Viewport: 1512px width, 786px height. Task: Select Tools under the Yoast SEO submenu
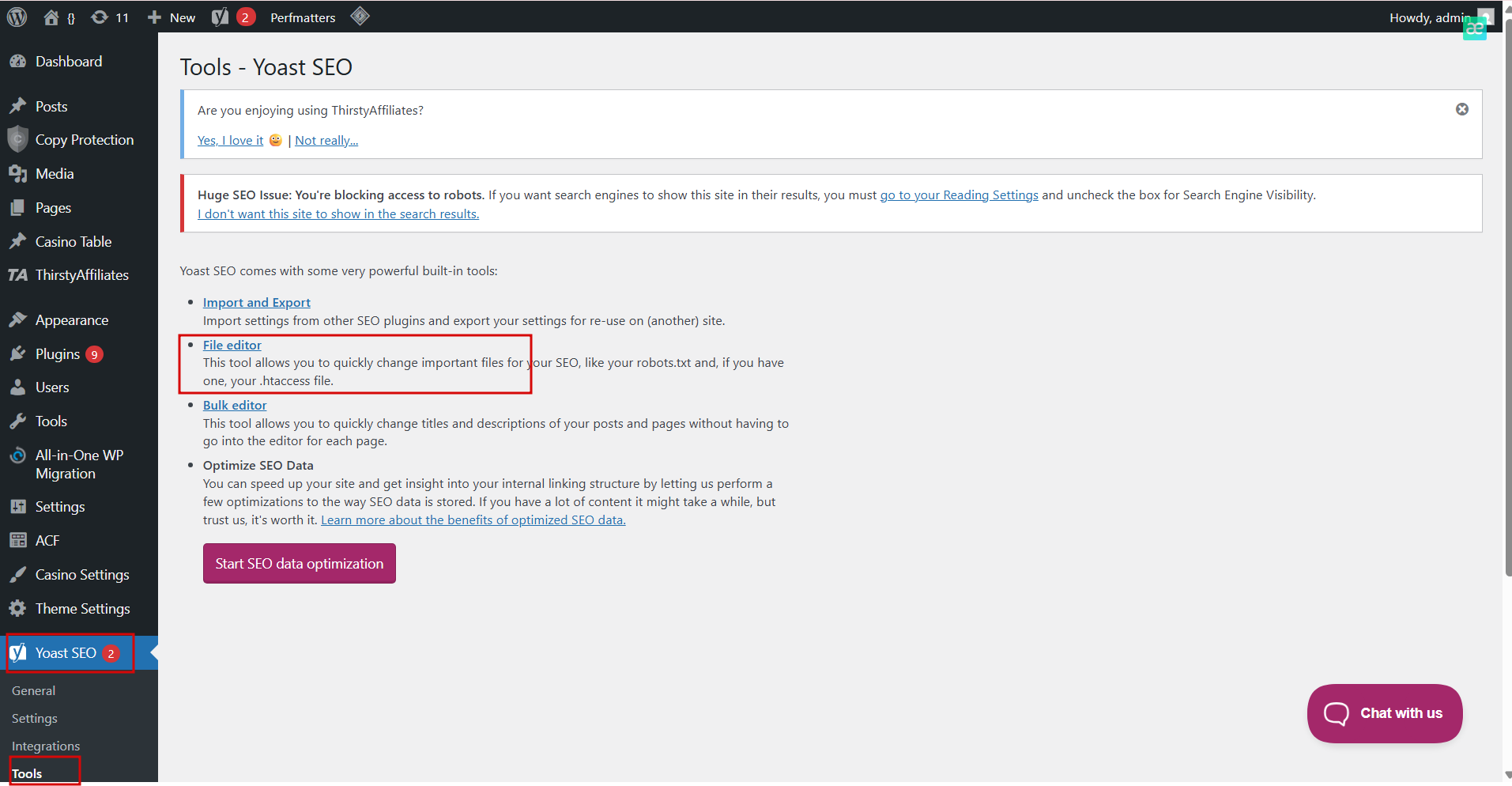[27, 773]
